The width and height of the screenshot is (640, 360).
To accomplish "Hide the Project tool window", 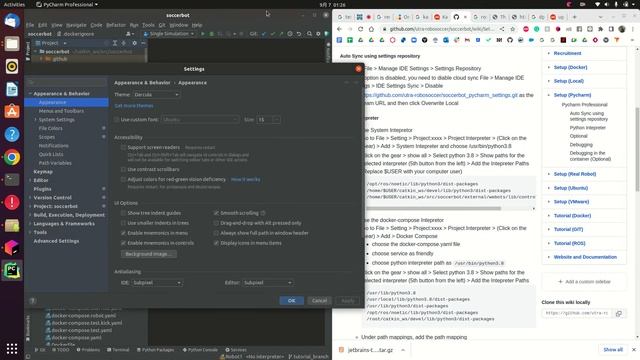I will [x=143, y=43].
